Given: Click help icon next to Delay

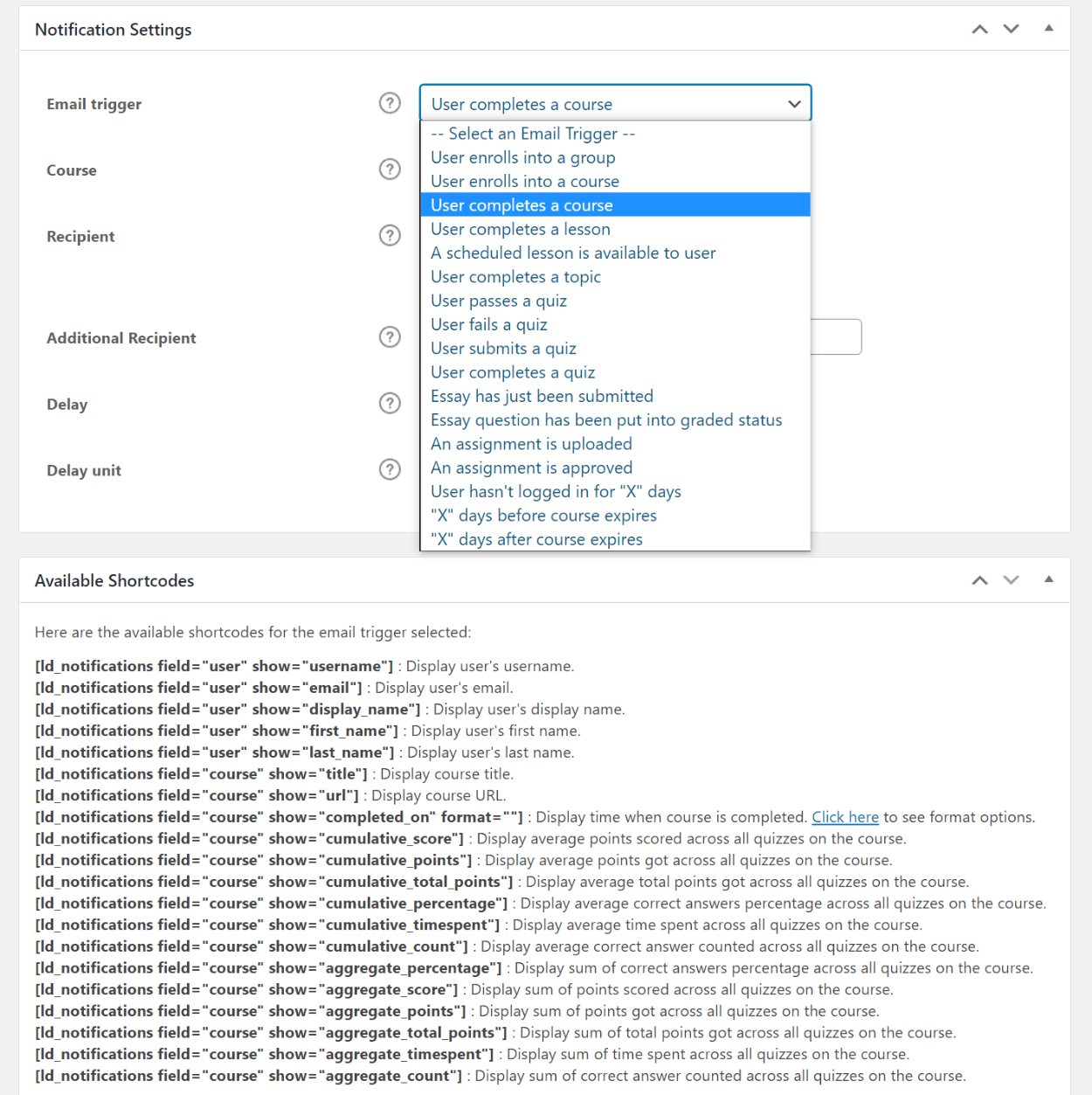Looking at the screenshot, I should pos(390,404).
